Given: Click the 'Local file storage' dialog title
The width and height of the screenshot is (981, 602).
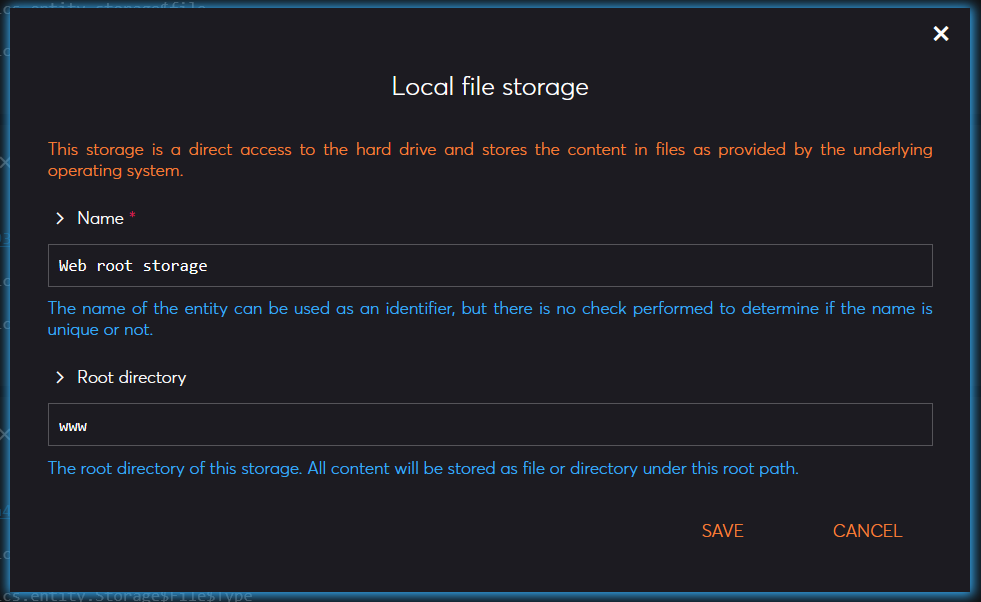Looking at the screenshot, I should click(489, 87).
